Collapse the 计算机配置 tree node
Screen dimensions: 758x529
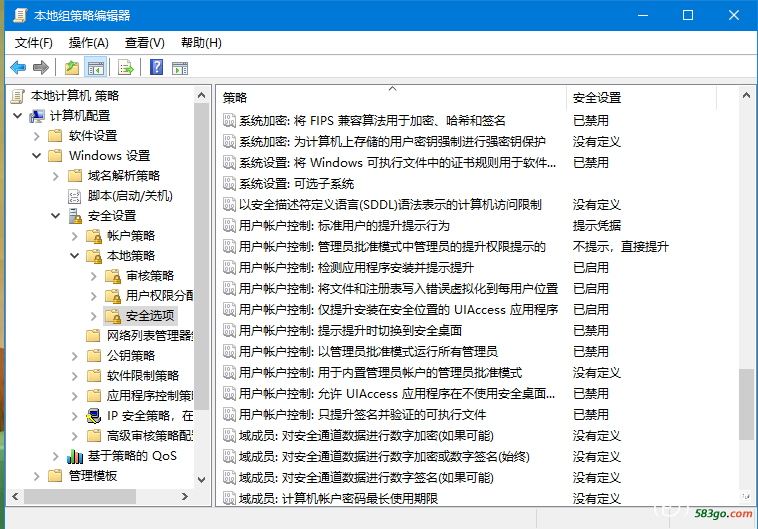point(18,116)
